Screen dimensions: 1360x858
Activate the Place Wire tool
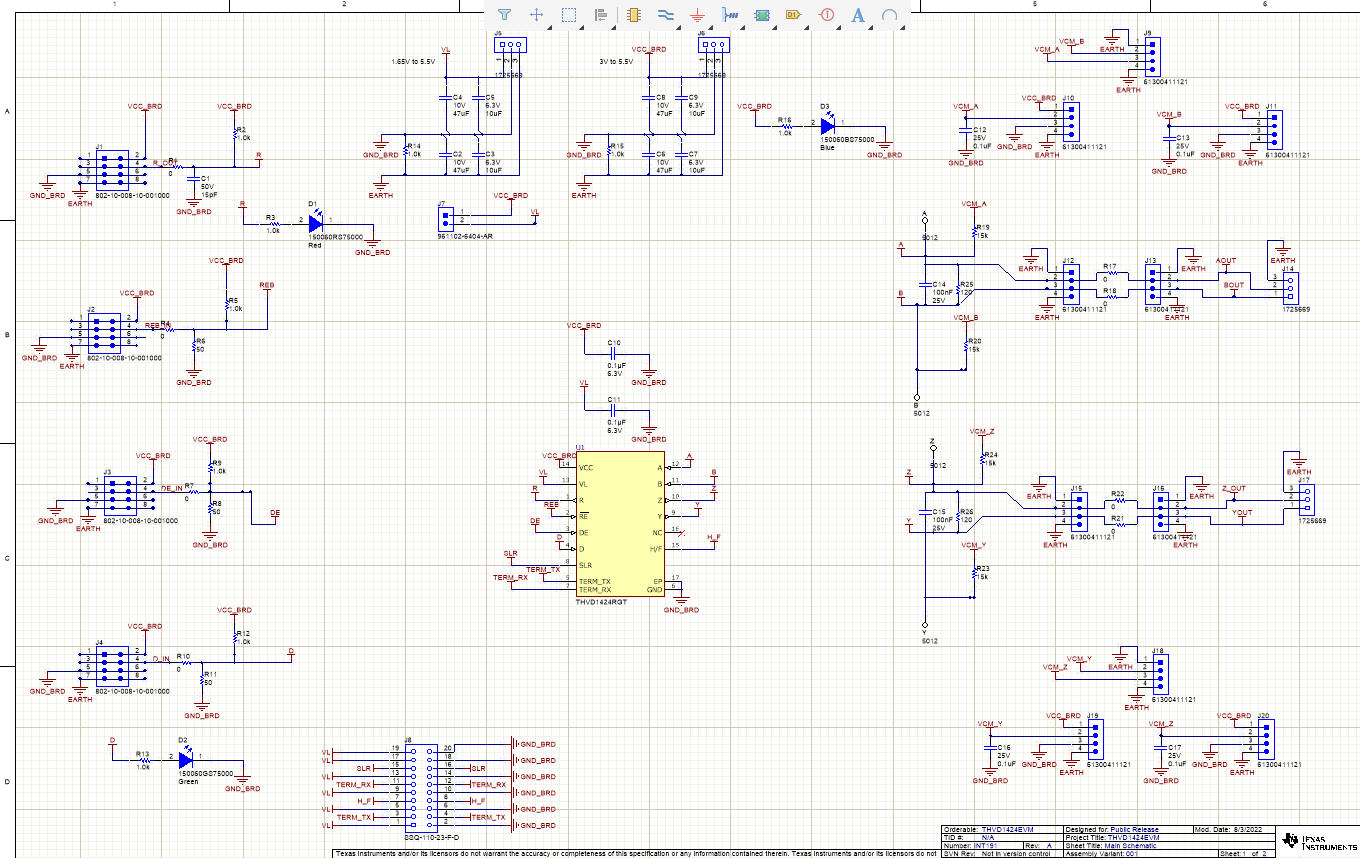(665, 15)
